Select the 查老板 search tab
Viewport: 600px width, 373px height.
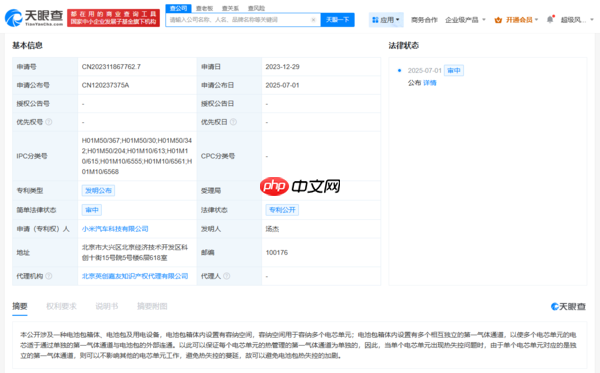pos(204,8)
